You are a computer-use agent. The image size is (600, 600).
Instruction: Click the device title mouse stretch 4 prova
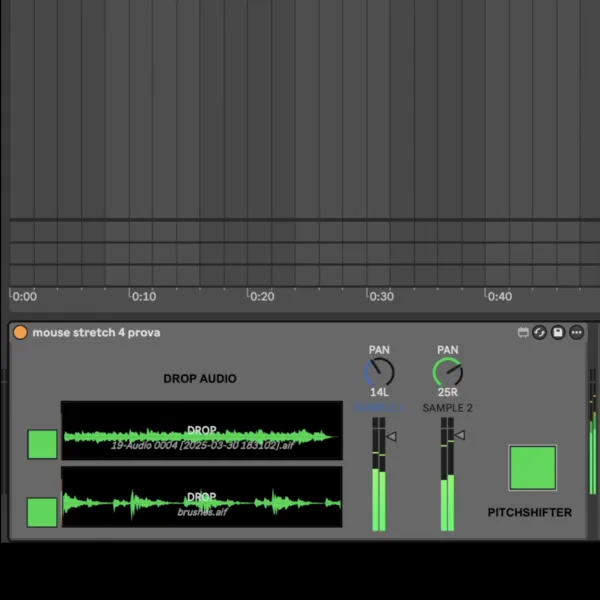tap(96, 332)
